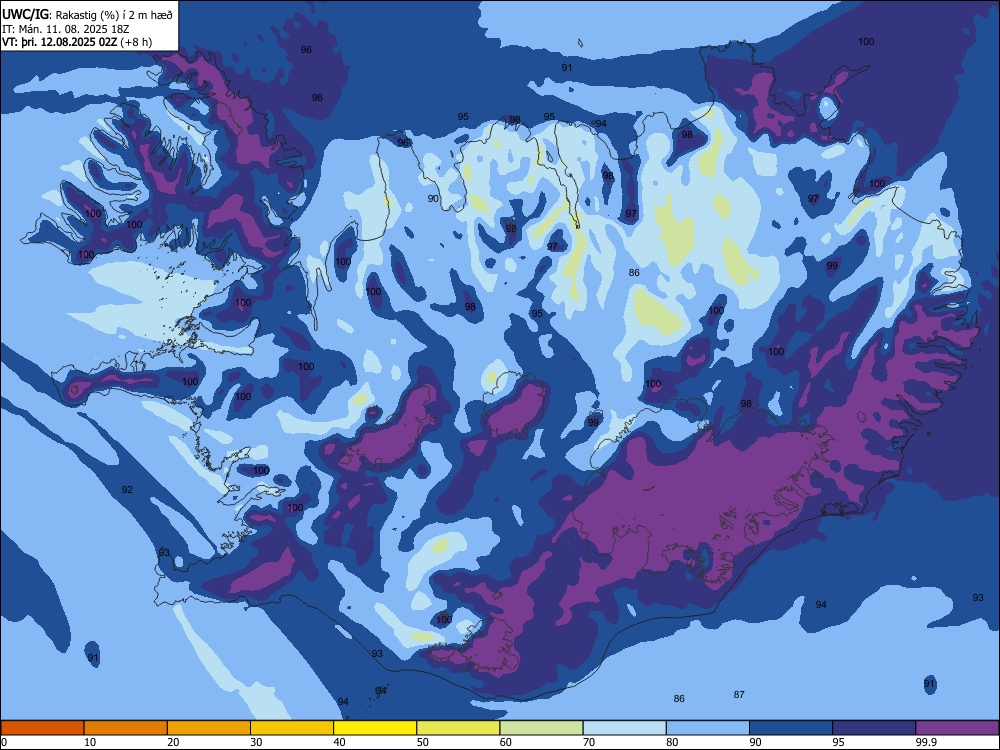Click the '99.9' legend scale label
The width and height of the screenshot is (1000, 750).
(925, 742)
